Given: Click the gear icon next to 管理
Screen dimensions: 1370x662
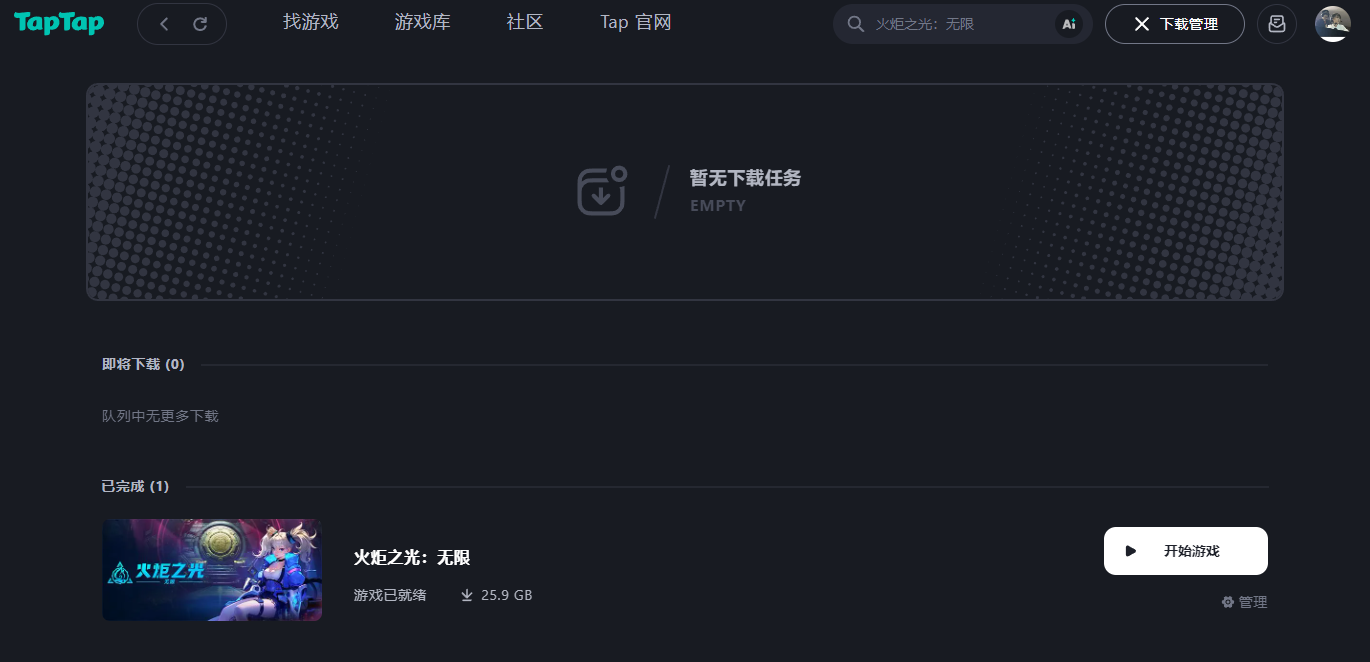Looking at the screenshot, I should pos(1228,602).
